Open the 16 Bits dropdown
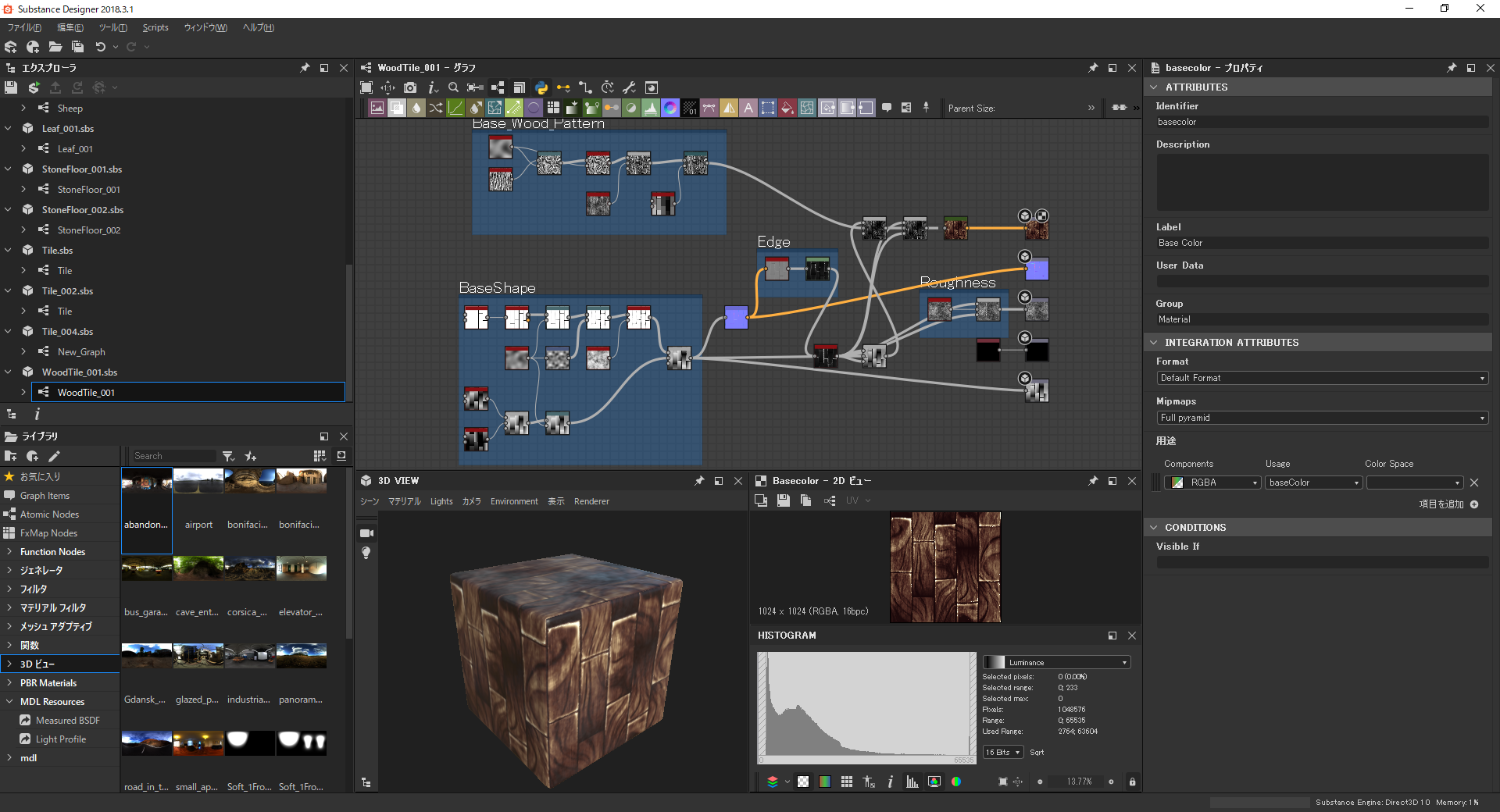1500x812 pixels. [1002, 753]
